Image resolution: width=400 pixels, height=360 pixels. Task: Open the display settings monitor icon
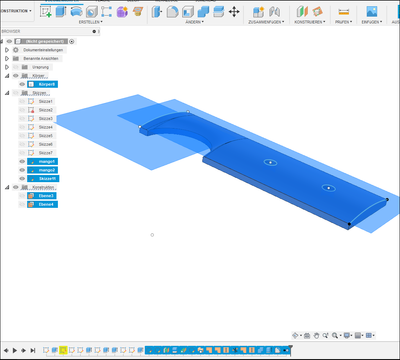click(x=347, y=335)
